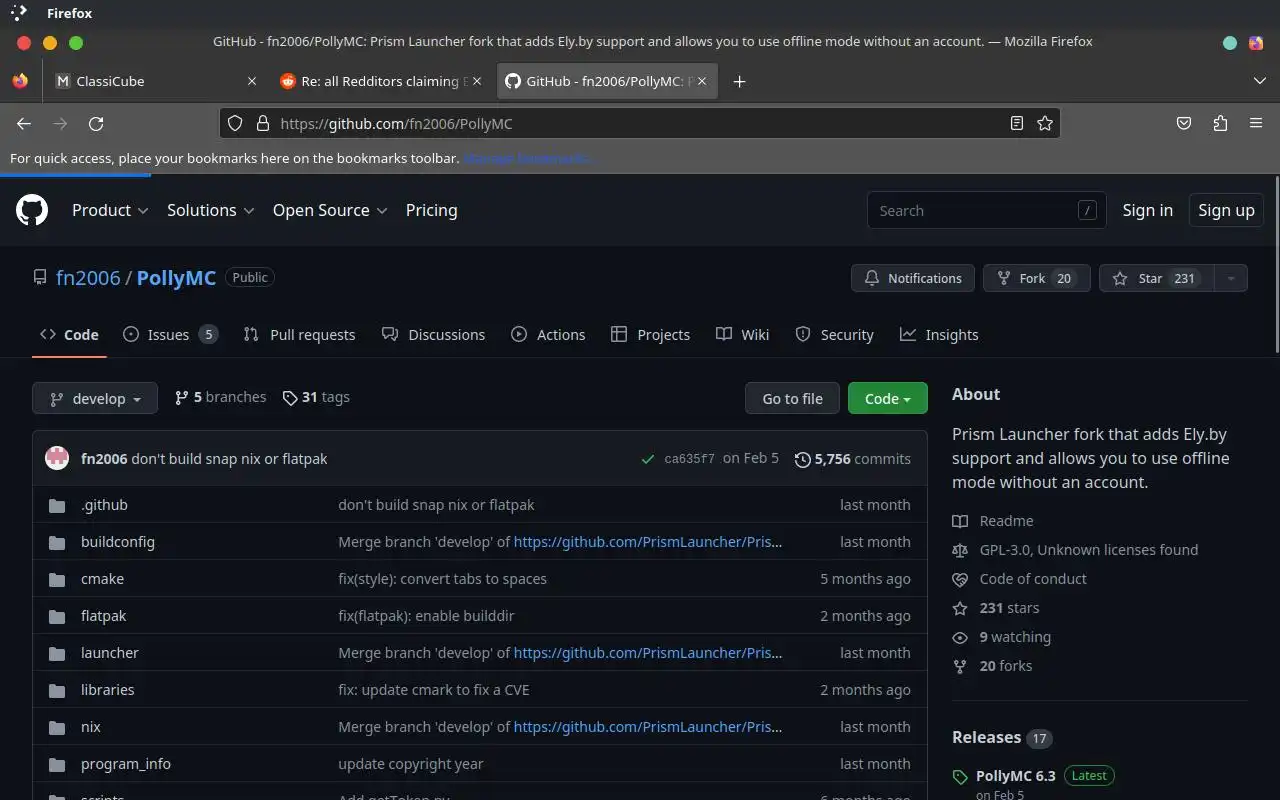Click fn2006 avatar in commit row

click(x=57, y=458)
